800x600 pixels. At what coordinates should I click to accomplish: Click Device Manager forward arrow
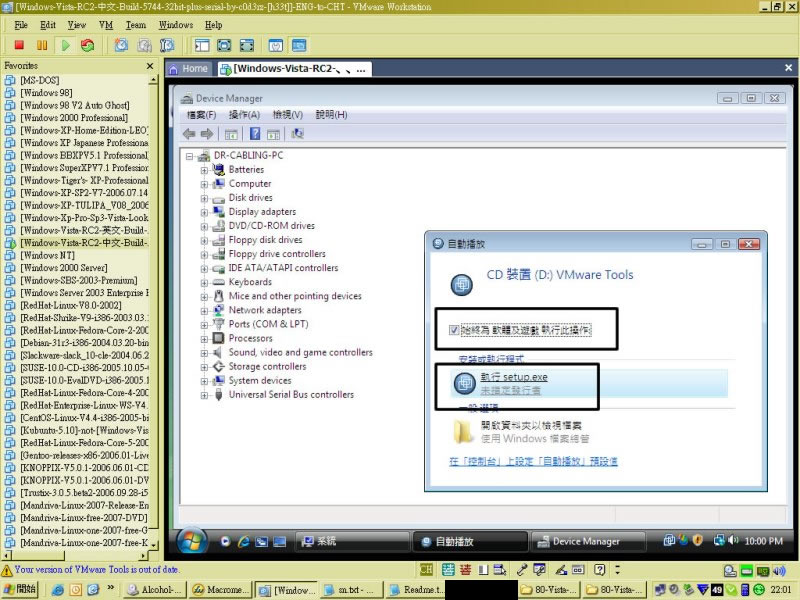[207, 134]
